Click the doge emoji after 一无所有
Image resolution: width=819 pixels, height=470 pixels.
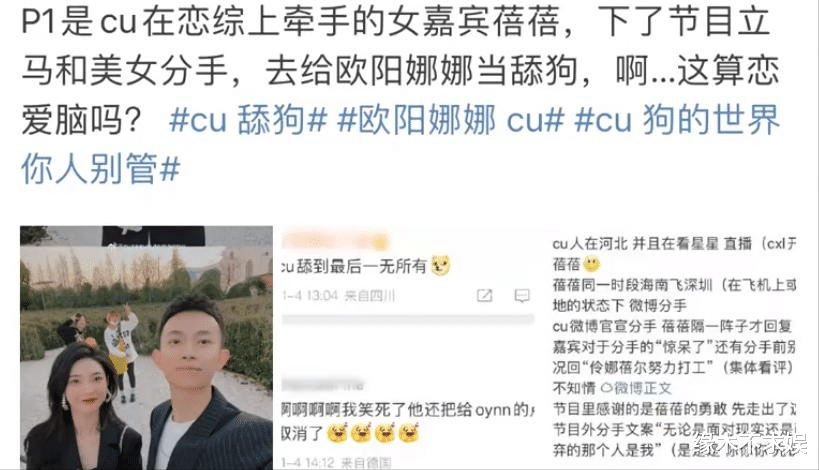440,266
